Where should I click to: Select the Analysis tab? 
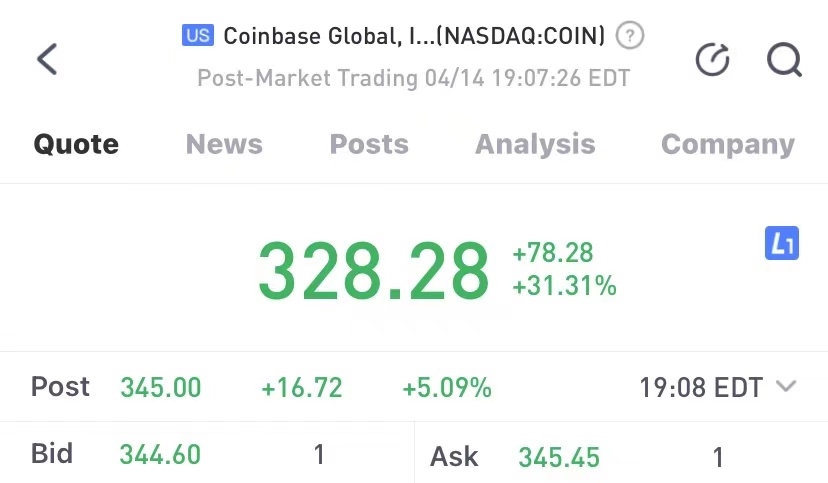[535, 144]
